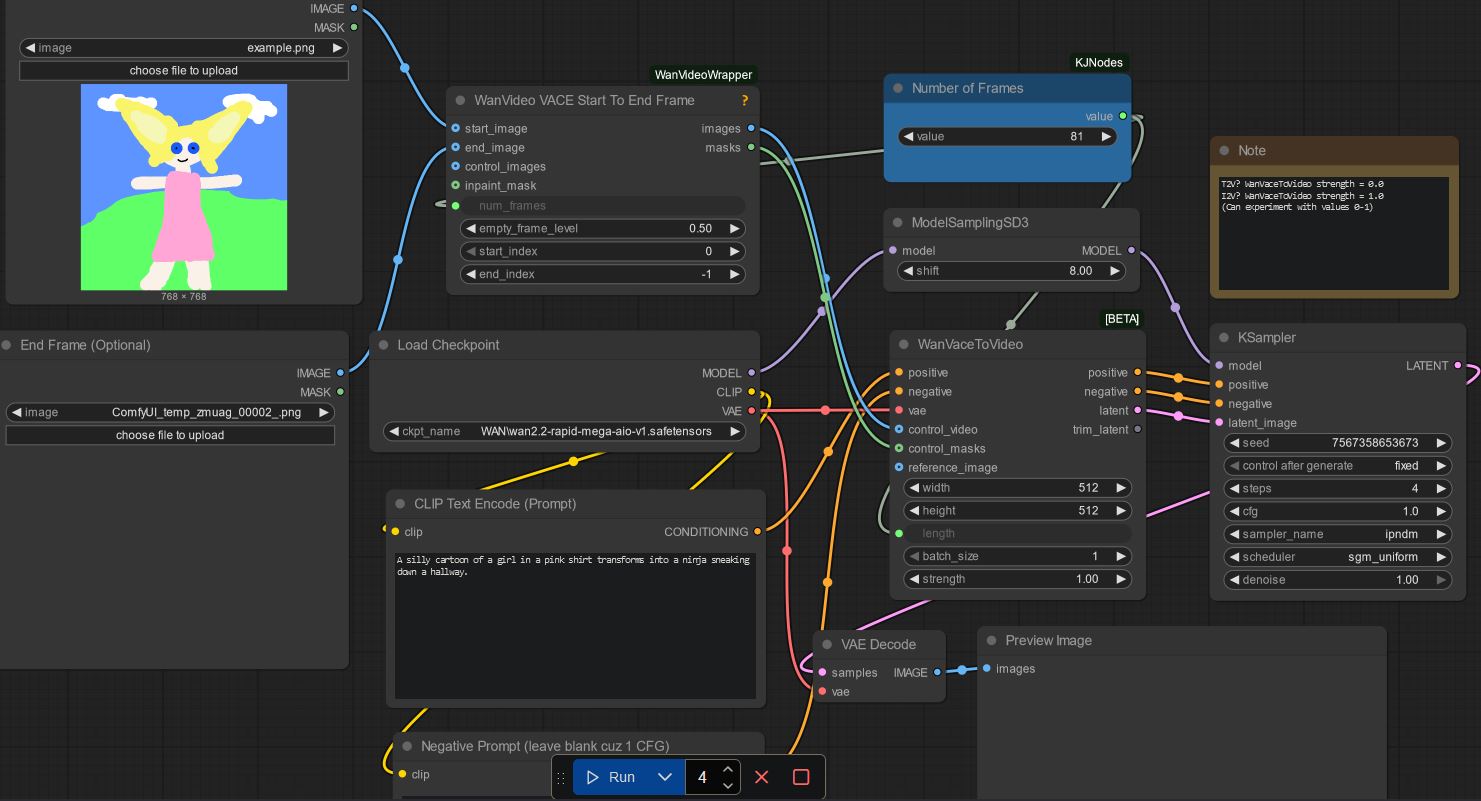Image resolution: width=1481 pixels, height=801 pixels.
Task: Click CONDITIONING output socket on CLIP Text Encode
Action: pos(758,532)
